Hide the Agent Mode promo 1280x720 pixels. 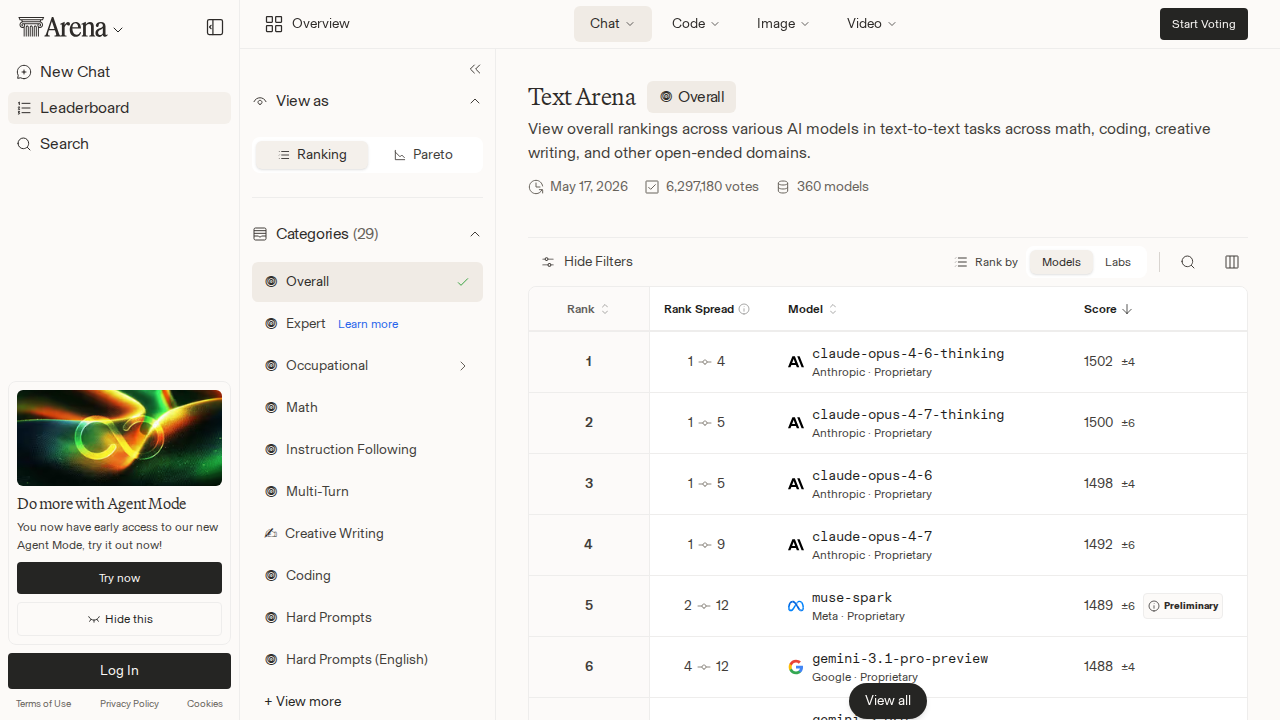tap(119, 619)
